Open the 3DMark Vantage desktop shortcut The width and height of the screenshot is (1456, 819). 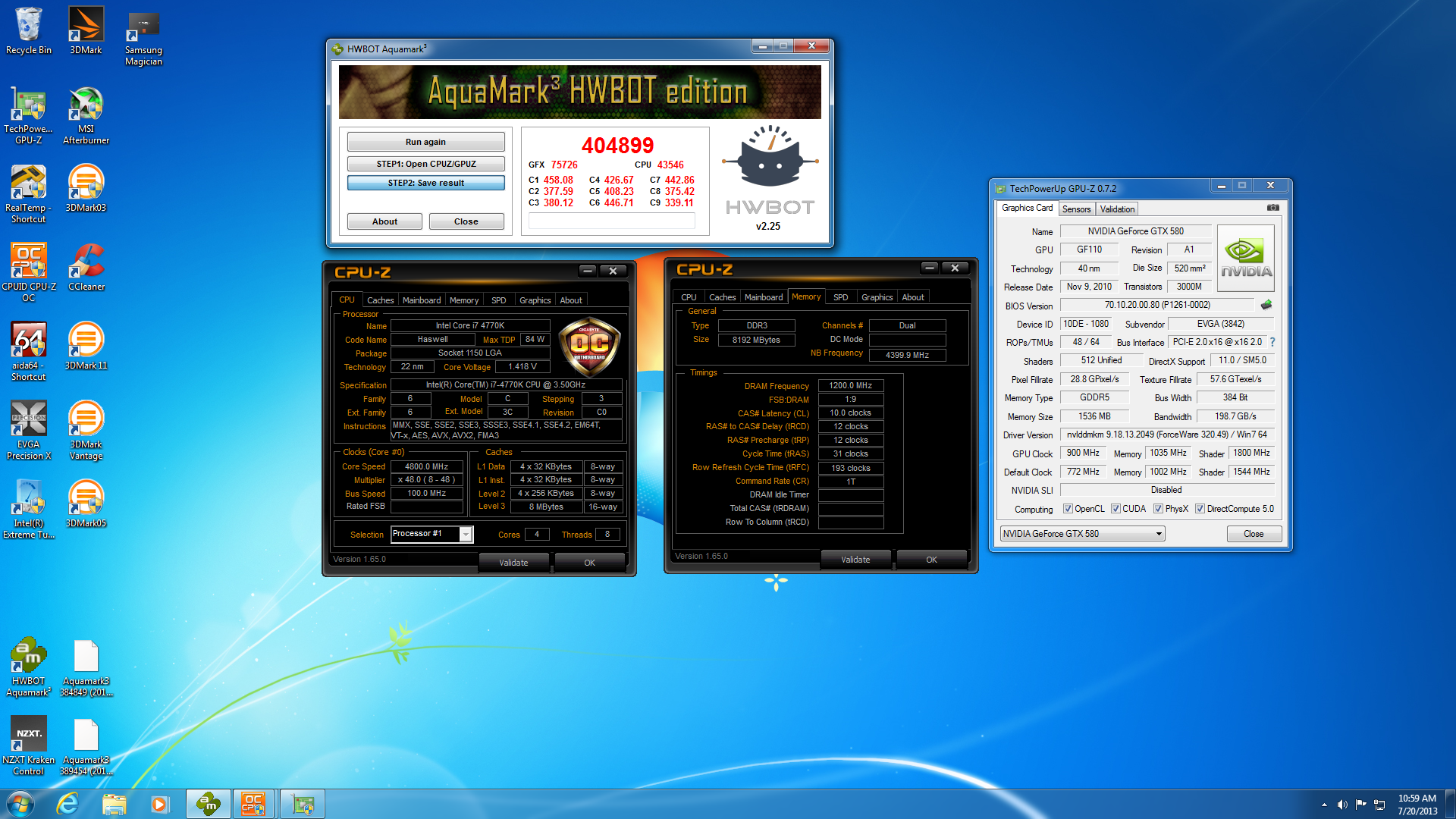[86, 431]
